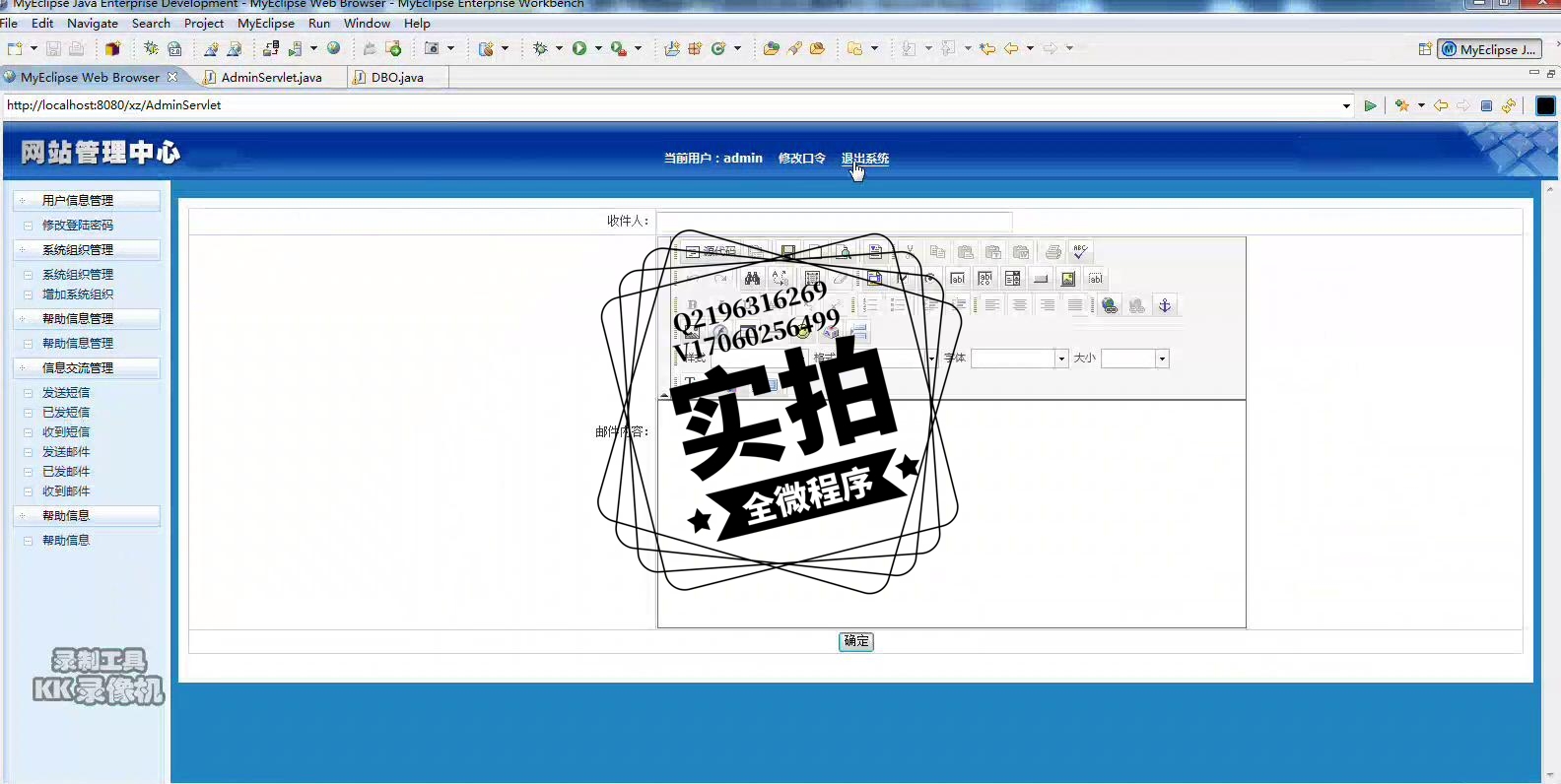1561x784 pixels.
Task: Click the editor Print icon
Action: pos(1053,252)
